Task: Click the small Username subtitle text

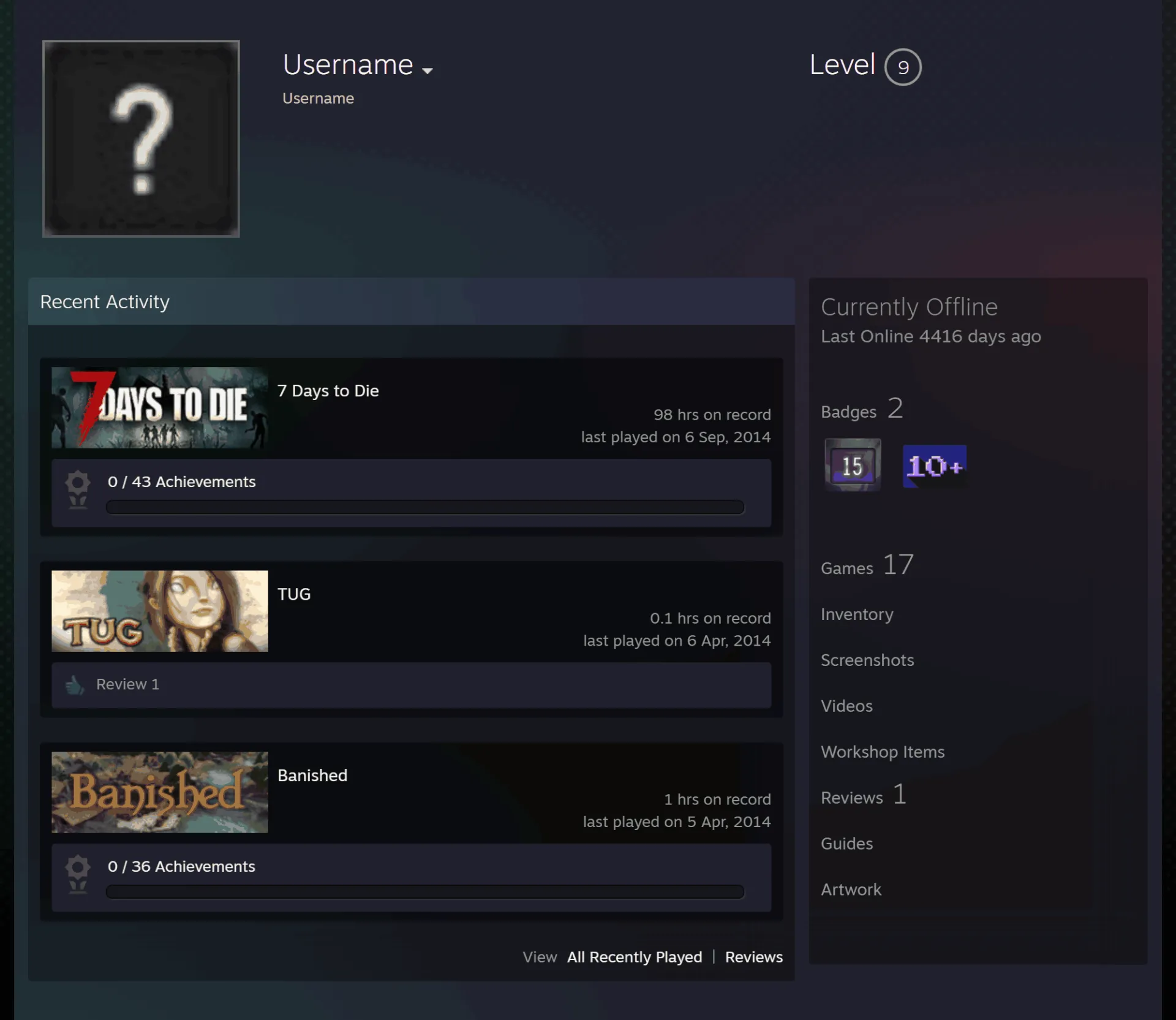Action: [318, 99]
